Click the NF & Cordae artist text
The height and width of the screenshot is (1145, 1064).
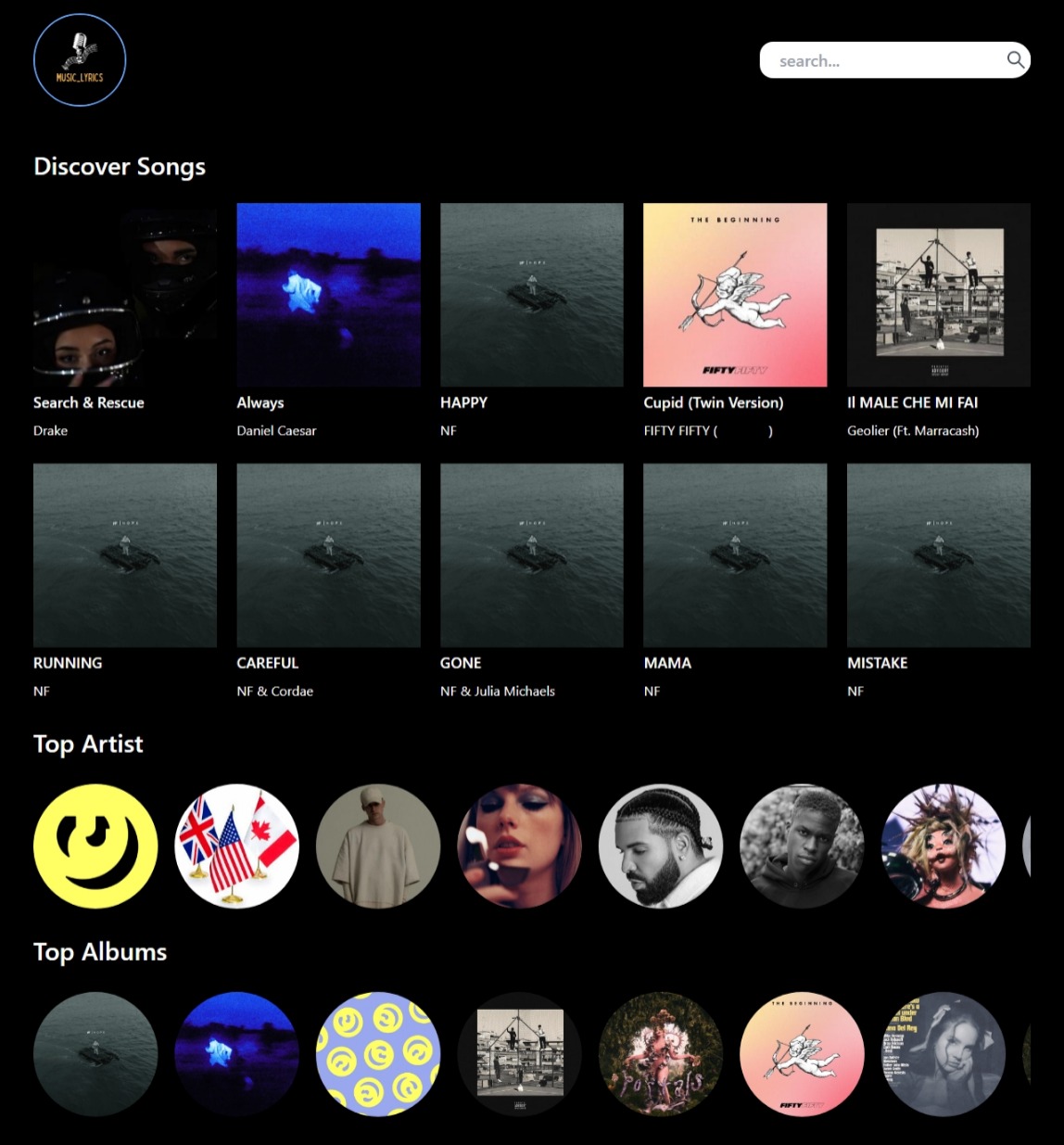click(x=275, y=691)
